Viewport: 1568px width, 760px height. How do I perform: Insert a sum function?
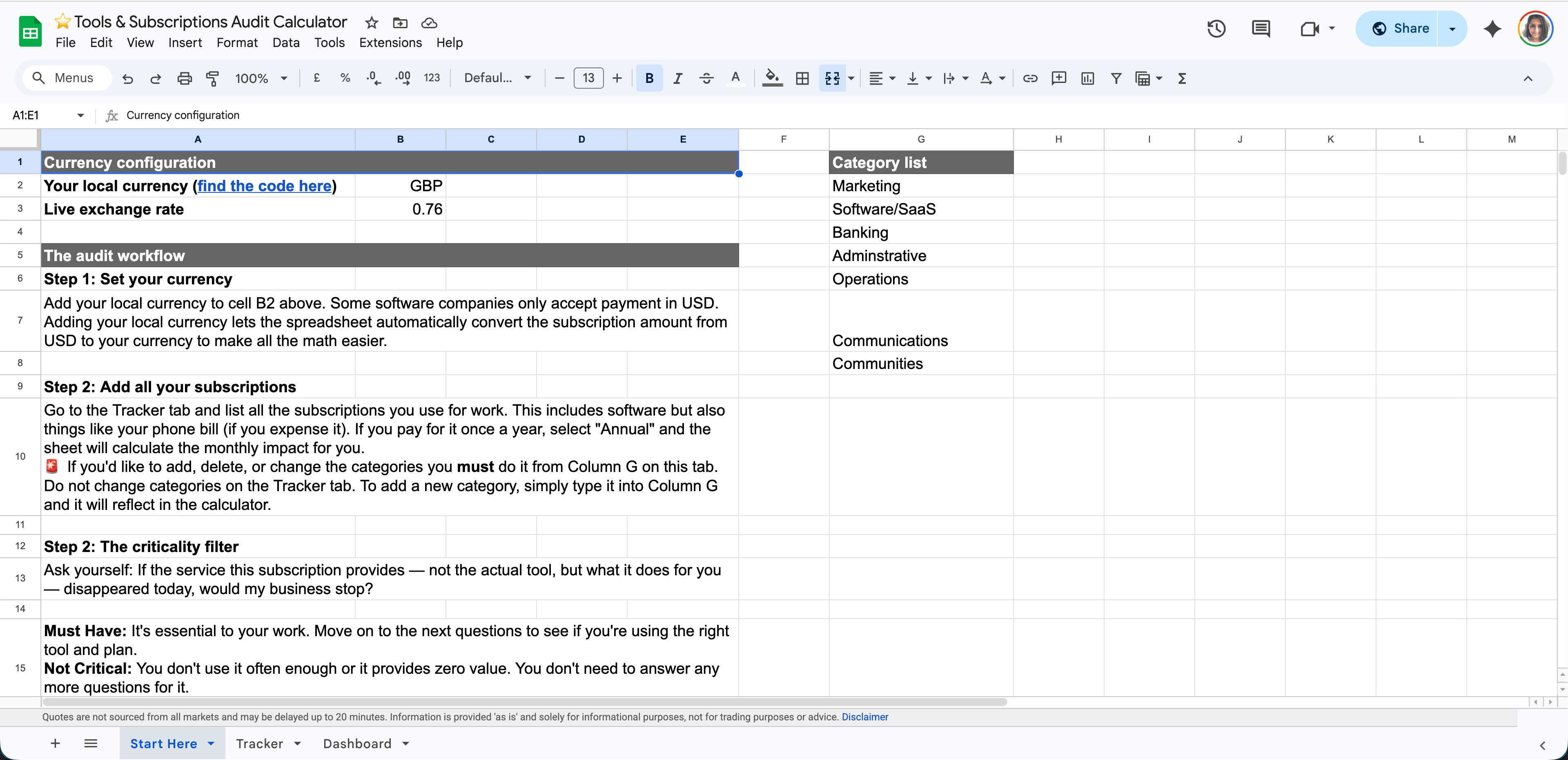pyautogui.click(x=1181, y=78)
